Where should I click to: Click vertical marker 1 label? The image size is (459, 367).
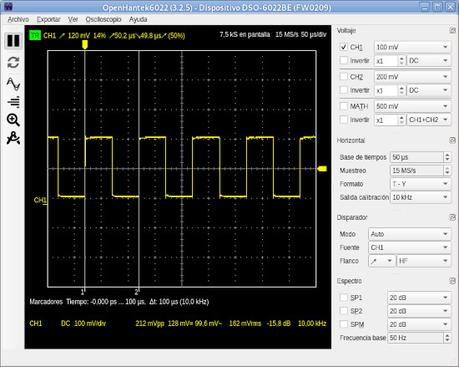(82, 292)
